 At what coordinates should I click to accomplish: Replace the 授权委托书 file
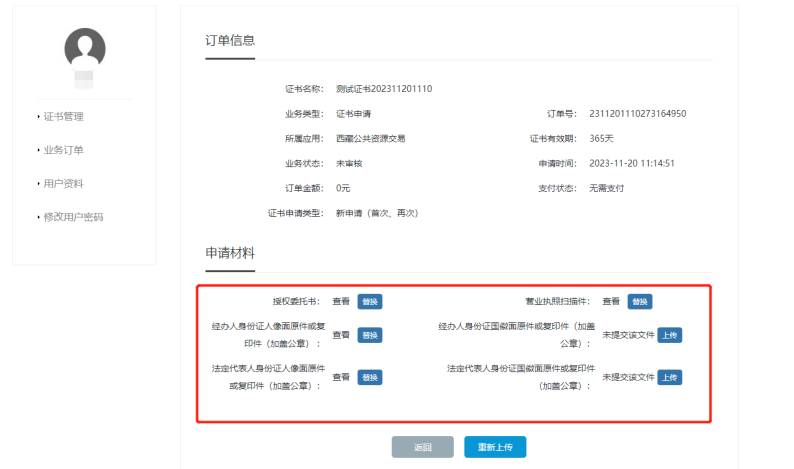pos(370,301)
